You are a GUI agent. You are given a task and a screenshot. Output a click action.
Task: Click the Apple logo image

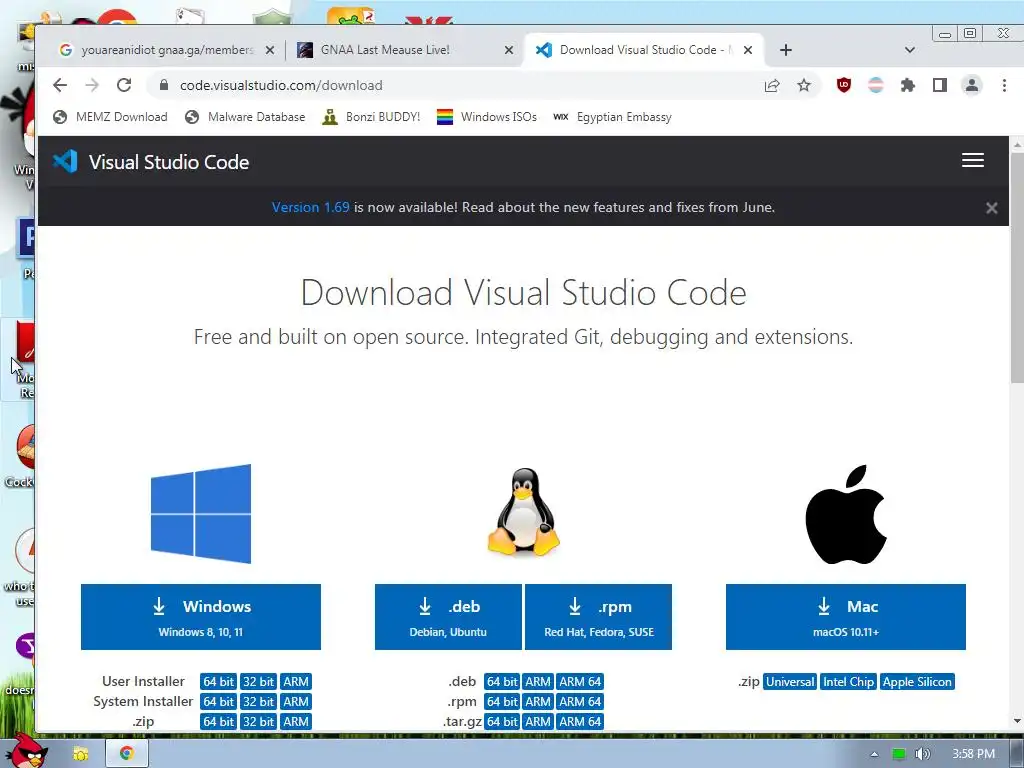pos(846,514)
